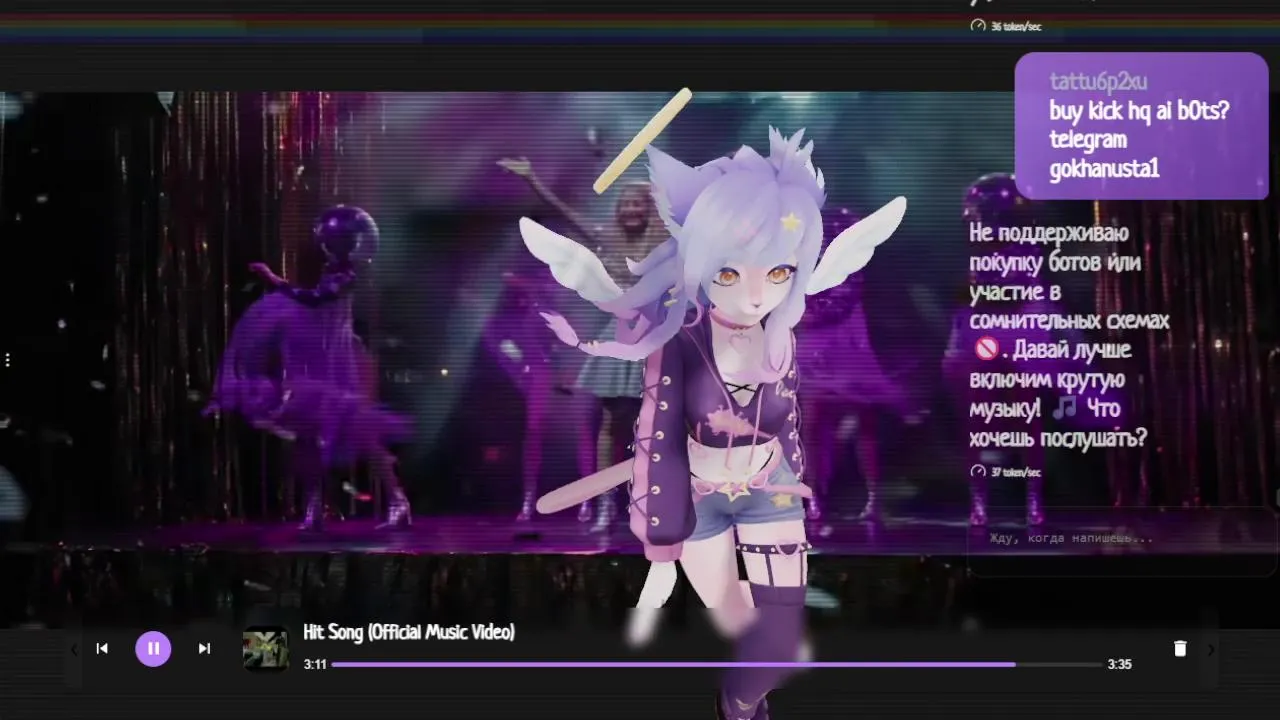Screen dimensions: 1280x720
Task: Click the Russian AI reply text
Action: click(x=1069, y=336)
